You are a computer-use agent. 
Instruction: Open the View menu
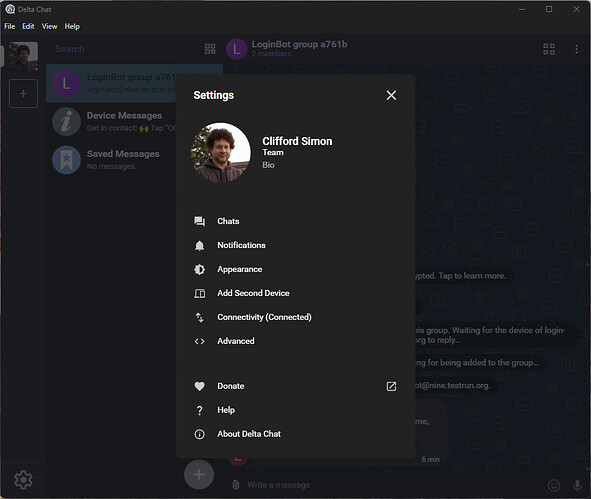point(49,26)
